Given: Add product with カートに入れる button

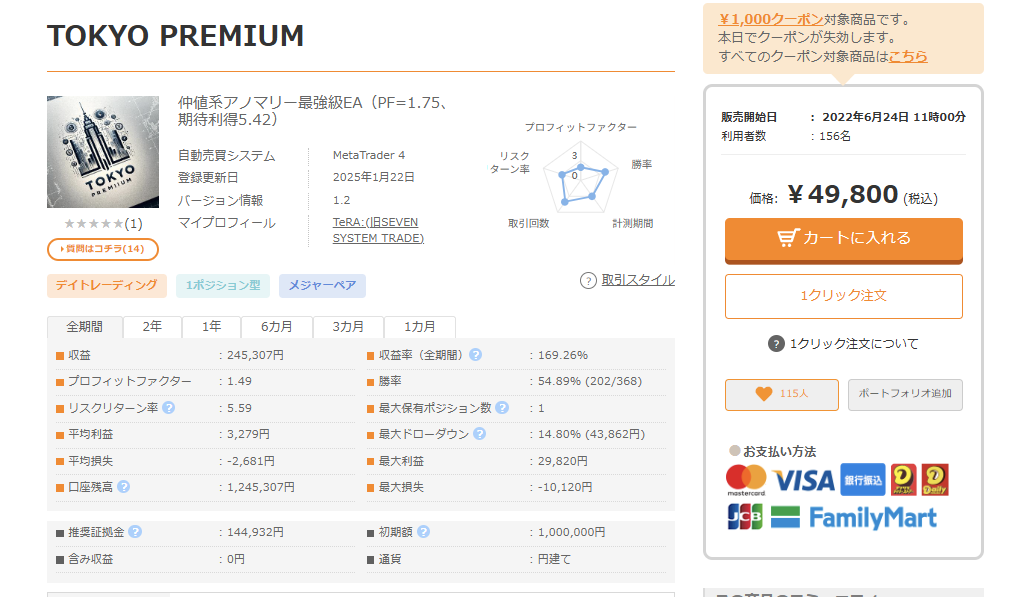Looking at the screenshot, I should pyautogui.click(x=843, y=240).
